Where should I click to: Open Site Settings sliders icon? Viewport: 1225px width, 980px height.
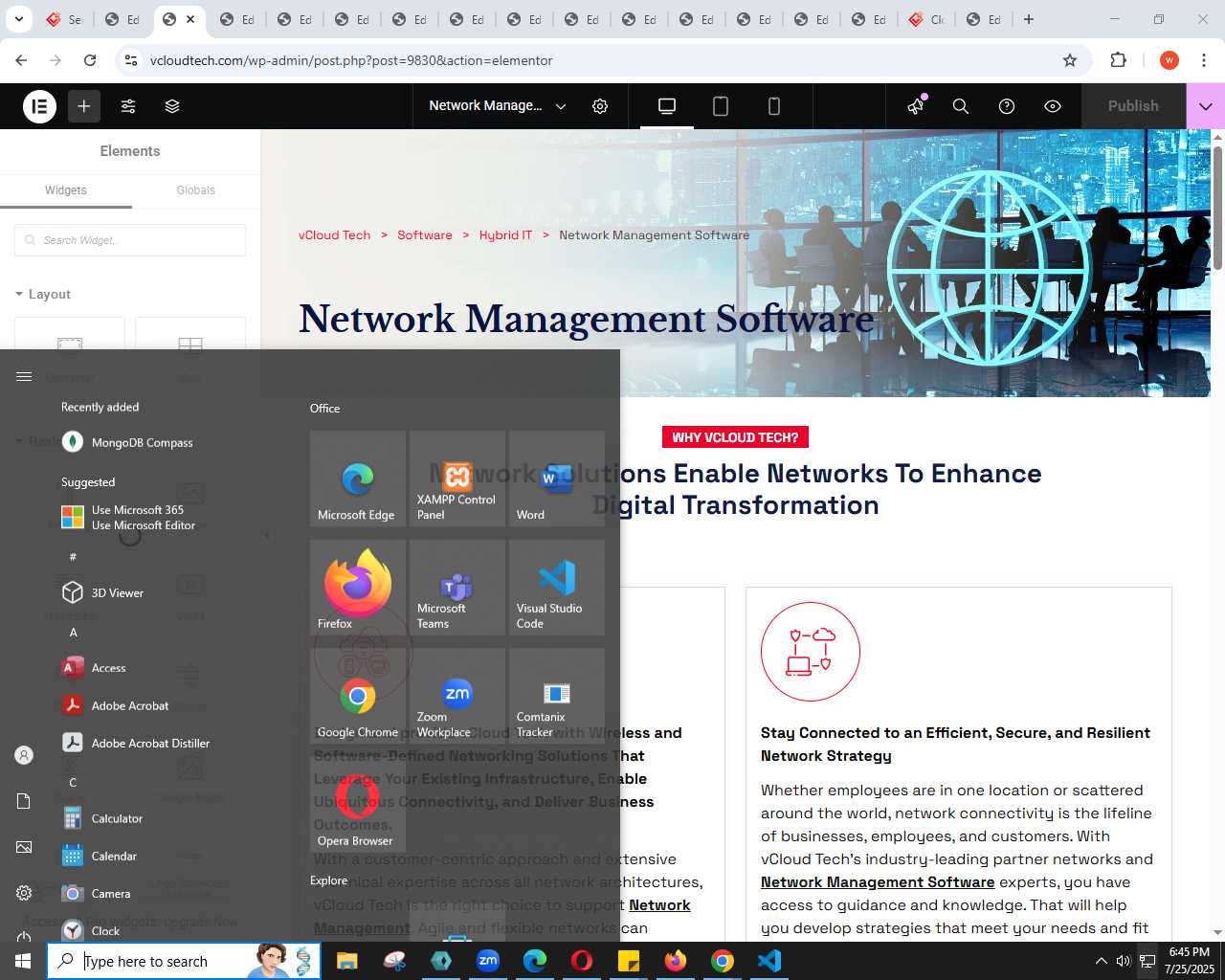point(128,106)
